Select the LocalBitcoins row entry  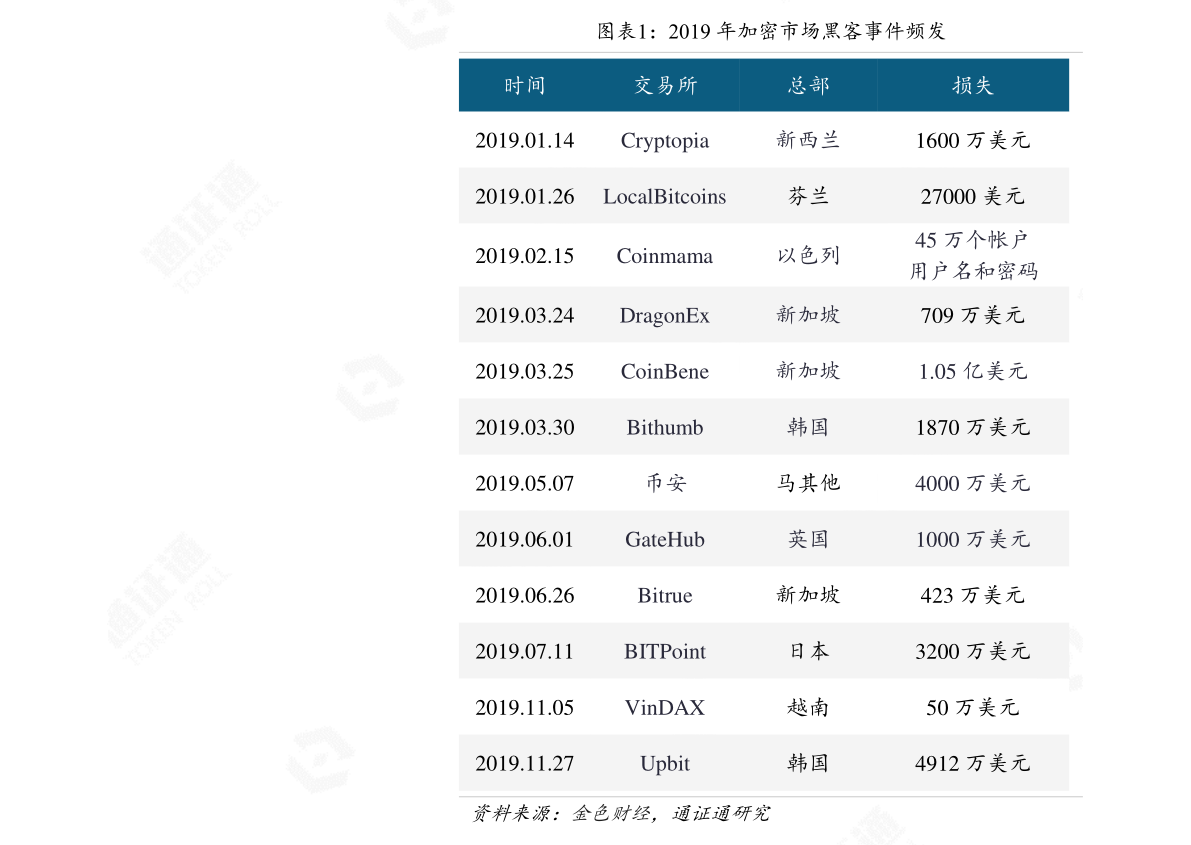(664, 197)
